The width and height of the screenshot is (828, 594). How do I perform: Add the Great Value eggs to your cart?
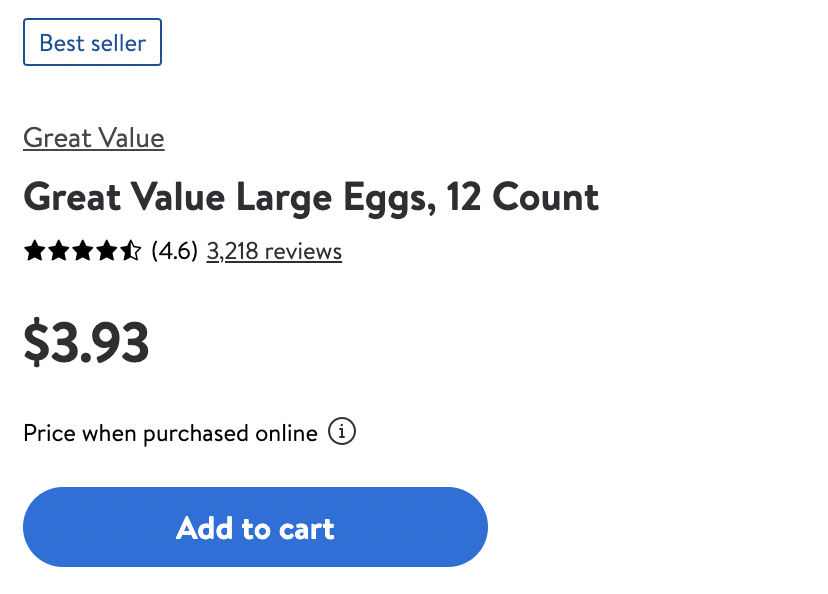coord(255,527)
